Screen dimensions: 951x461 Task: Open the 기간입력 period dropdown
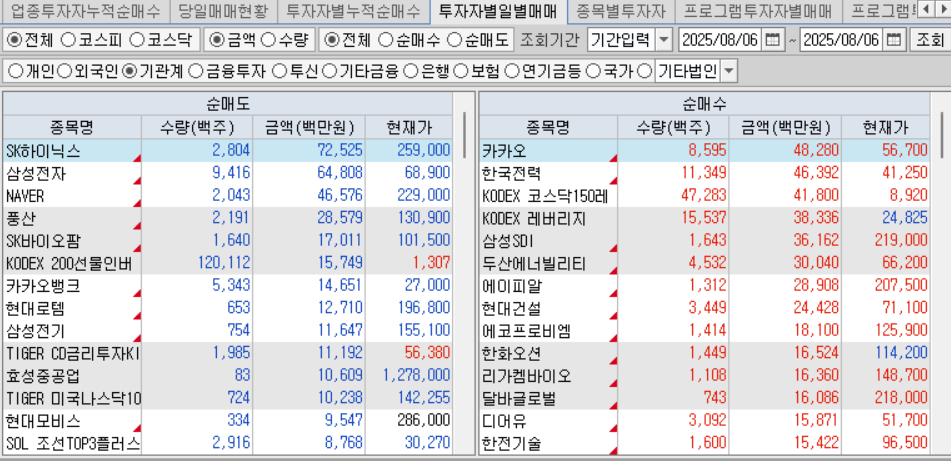tap(665, 41)
